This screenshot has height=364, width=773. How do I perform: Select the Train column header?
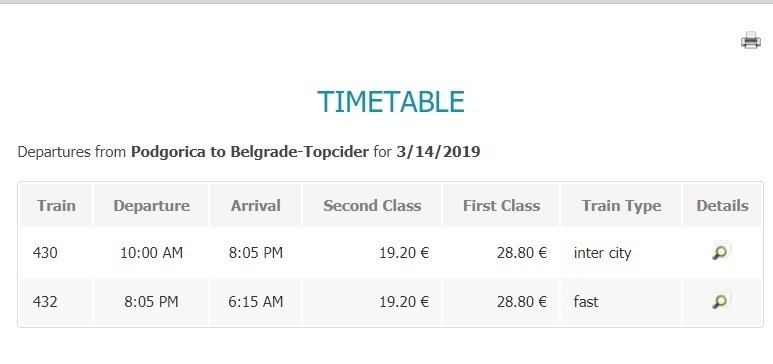(56, 206)
